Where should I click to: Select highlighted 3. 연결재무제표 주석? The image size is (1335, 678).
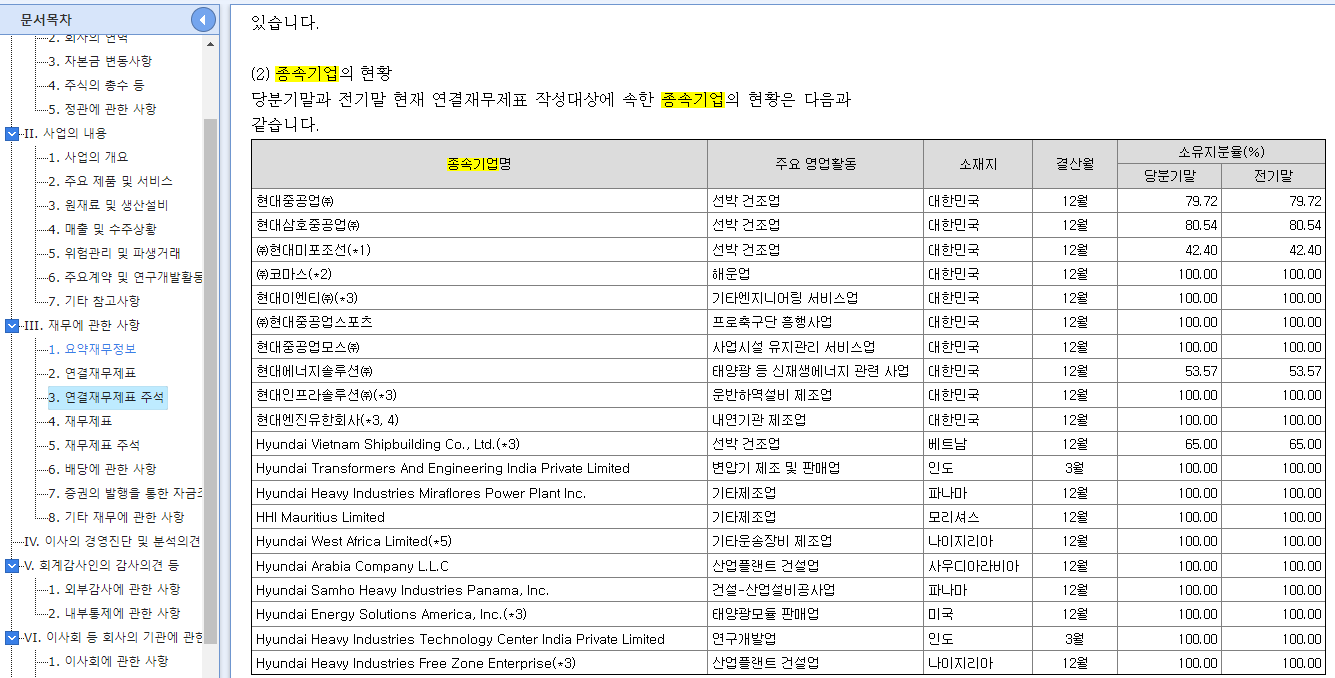pos(106,397)
